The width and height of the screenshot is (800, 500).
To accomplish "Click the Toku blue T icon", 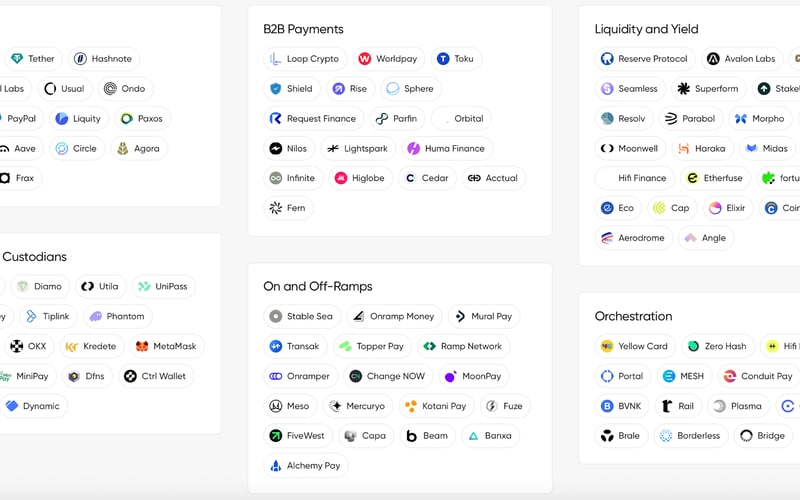I will [x=443, y=59].
